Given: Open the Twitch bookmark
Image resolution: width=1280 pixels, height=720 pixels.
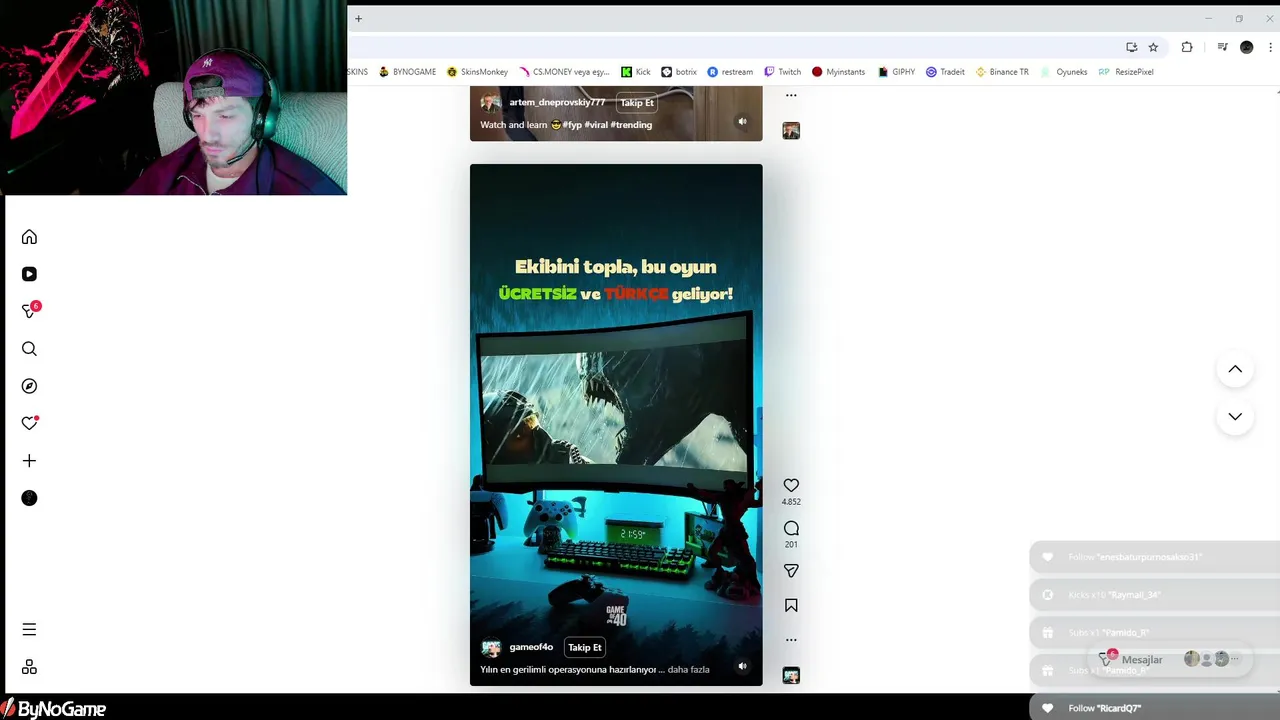Looking at the screenshot, I should (782, 72).
